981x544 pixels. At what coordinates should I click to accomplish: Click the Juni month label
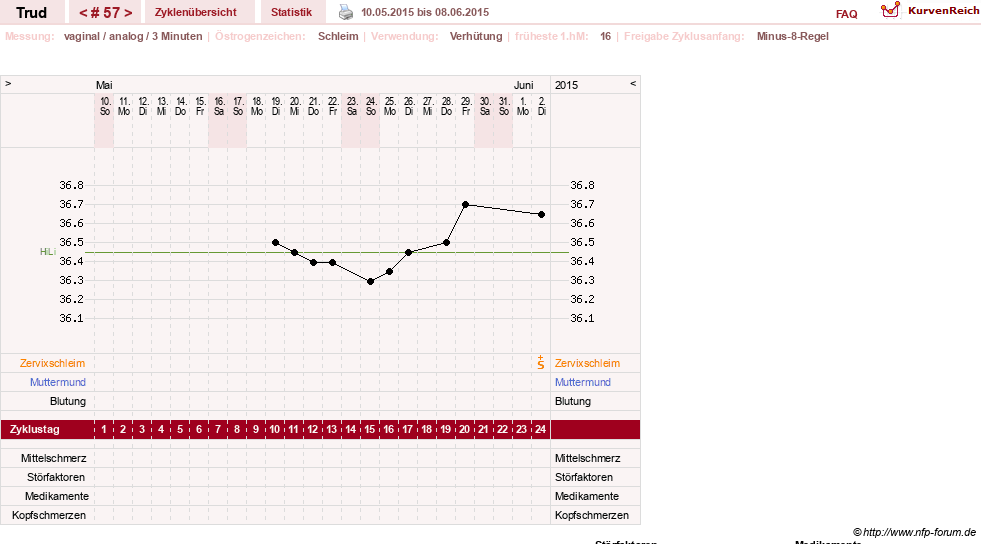coord(524,85)
